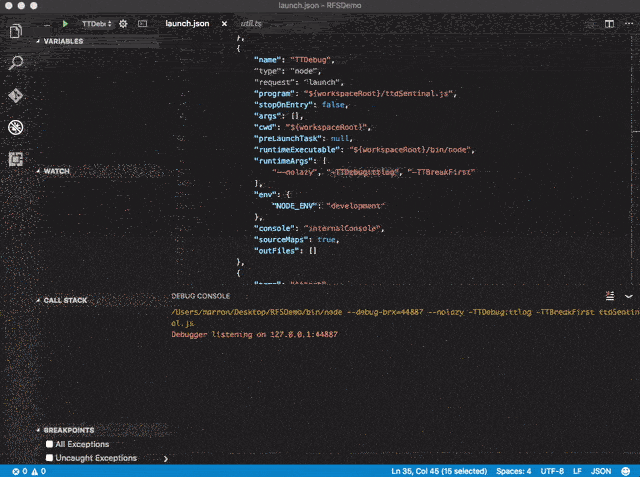Change indentation via Spaces: 4

513,471
